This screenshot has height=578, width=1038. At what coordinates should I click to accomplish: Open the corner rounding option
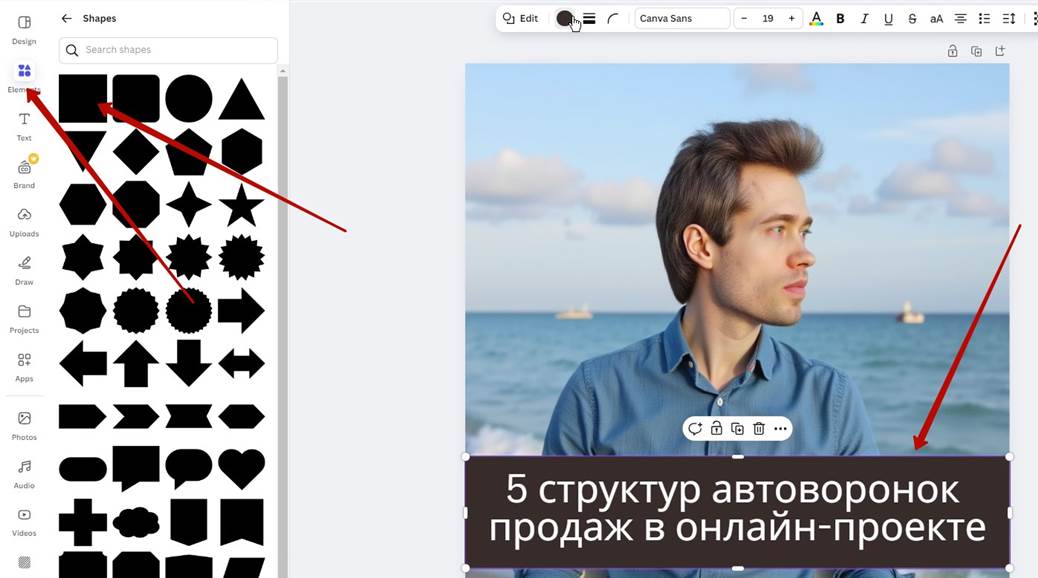(x=613, y=18)
